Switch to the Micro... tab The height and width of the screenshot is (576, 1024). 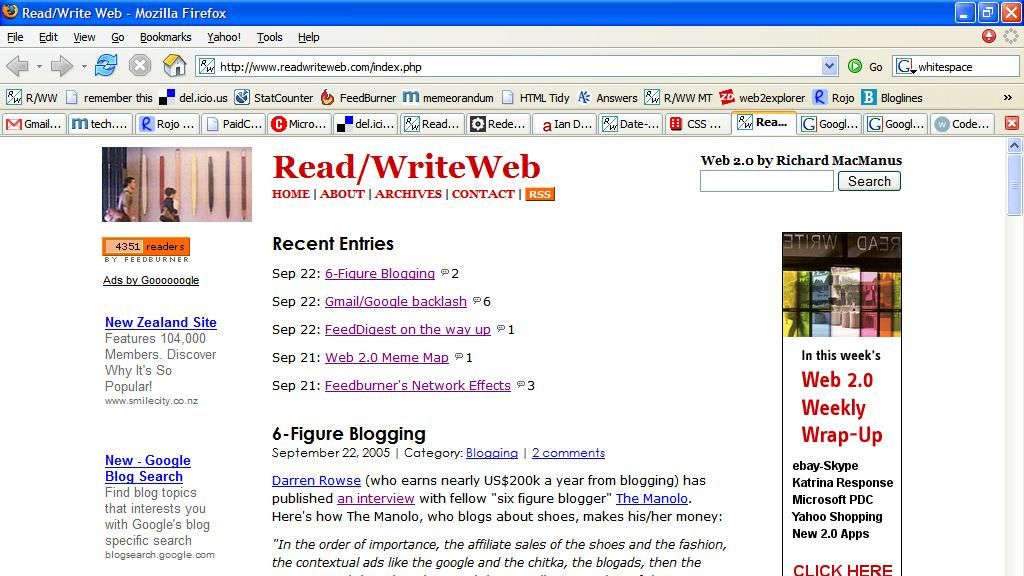click(300, 123)
